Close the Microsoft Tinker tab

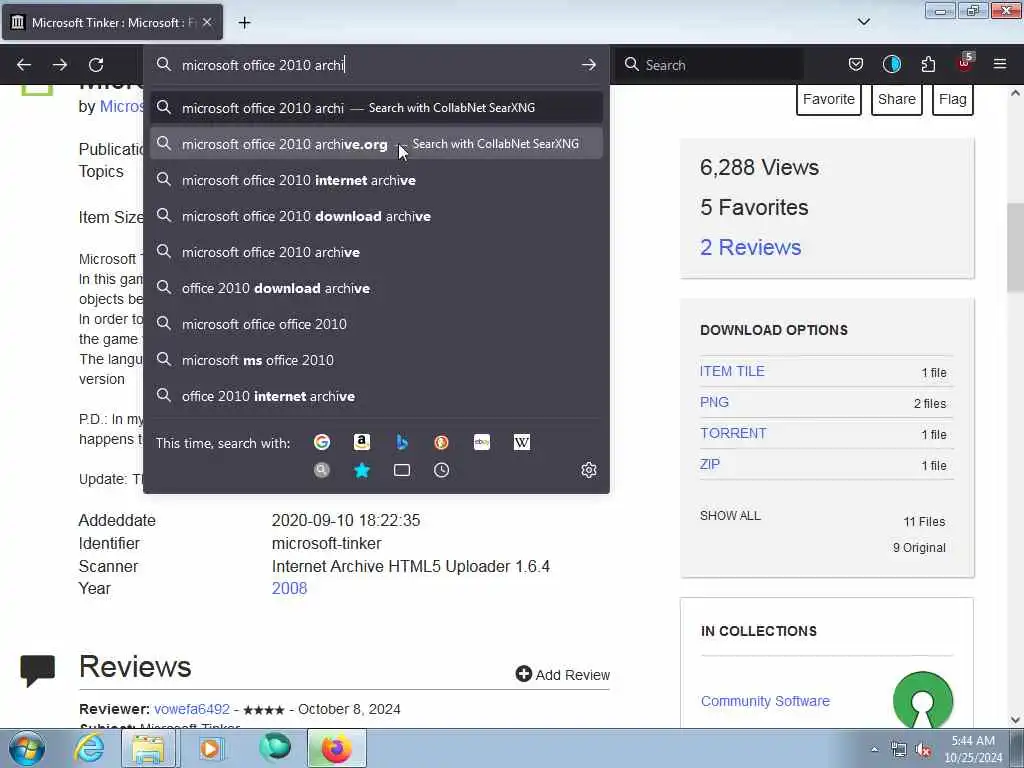click(x=207, y=22)
